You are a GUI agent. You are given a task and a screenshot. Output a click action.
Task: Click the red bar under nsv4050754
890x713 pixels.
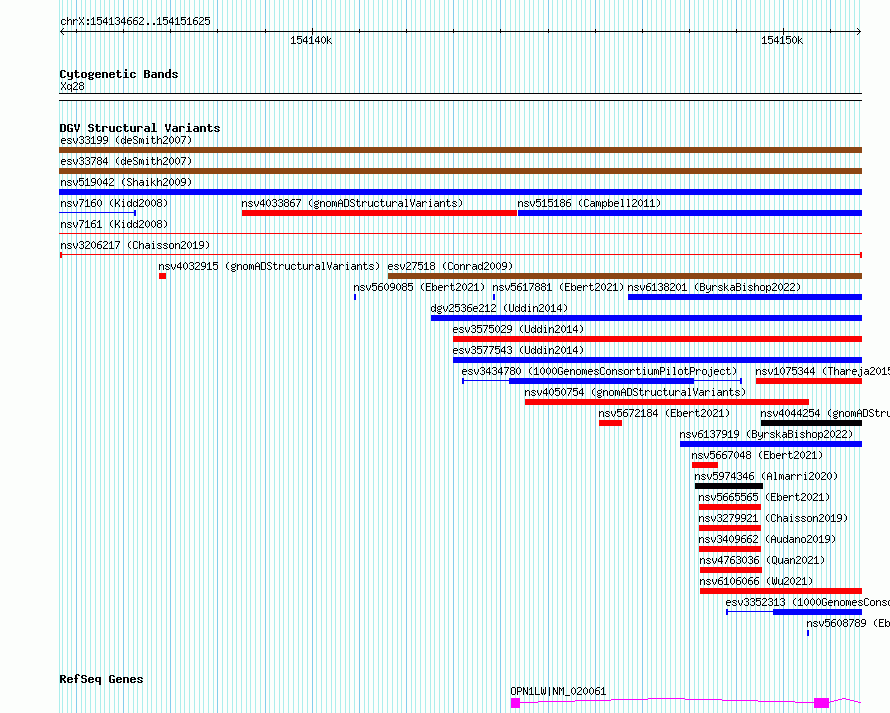667,402
